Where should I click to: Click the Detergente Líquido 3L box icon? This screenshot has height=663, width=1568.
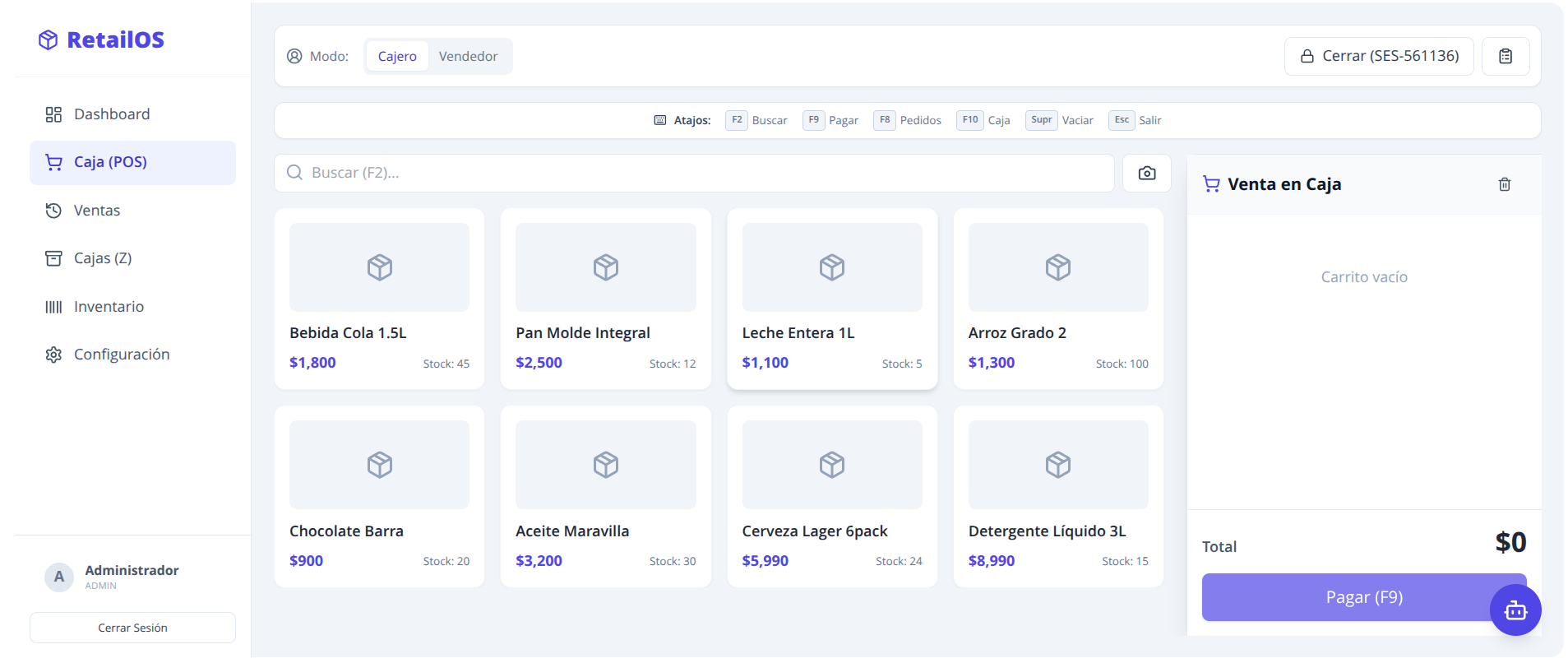point(1057,465)
